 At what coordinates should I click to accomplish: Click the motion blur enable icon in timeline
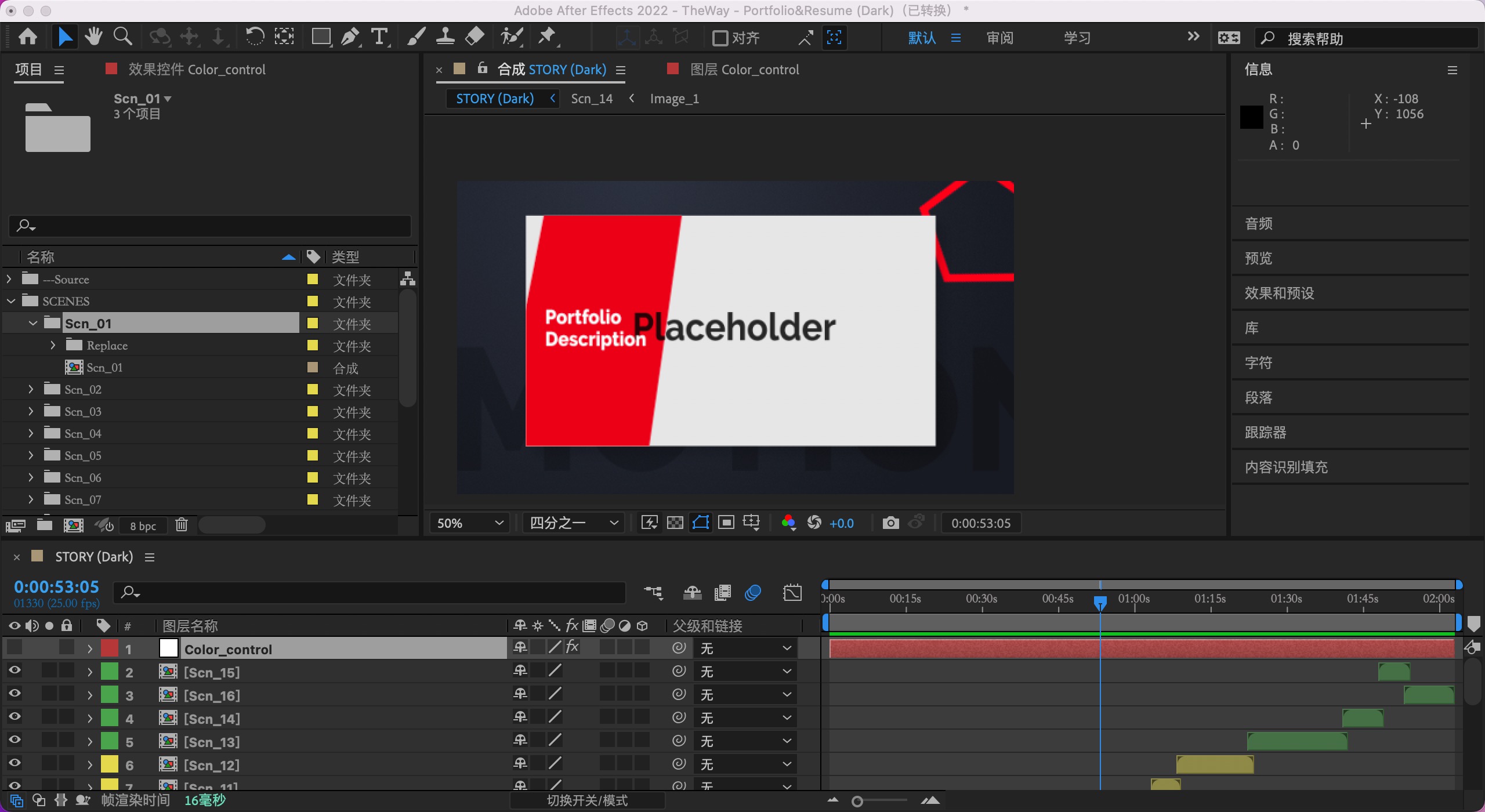[x=753, y=593]
